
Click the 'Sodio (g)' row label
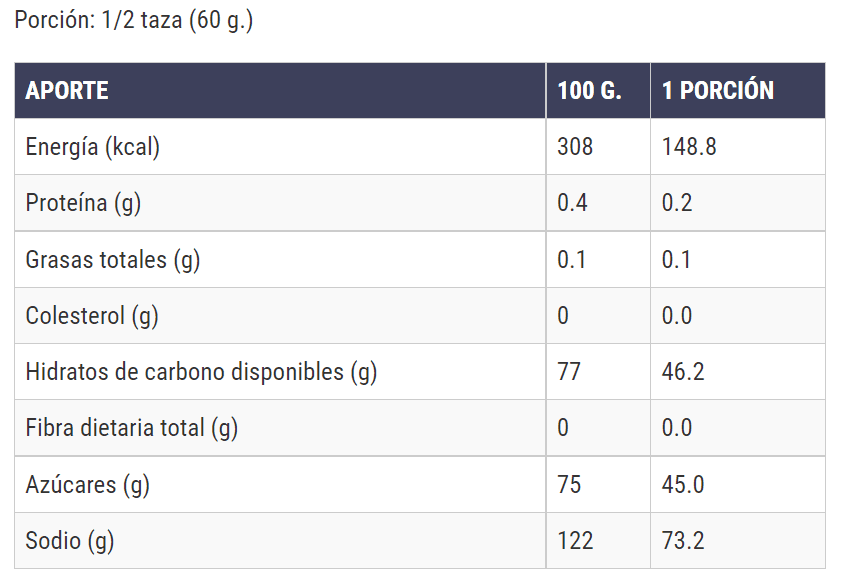pyautogui.click(x=70, y=541)
